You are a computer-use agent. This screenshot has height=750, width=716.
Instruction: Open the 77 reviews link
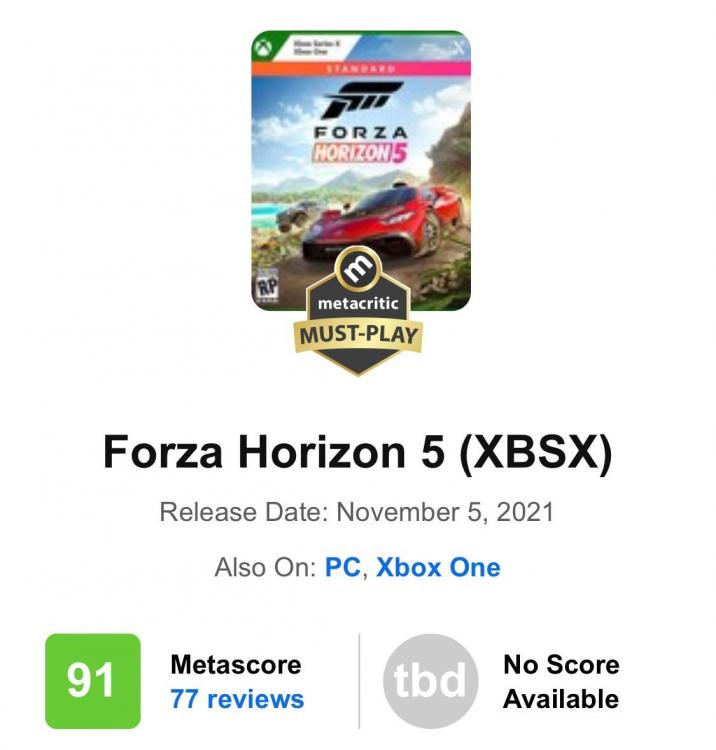tap(237, 699)
